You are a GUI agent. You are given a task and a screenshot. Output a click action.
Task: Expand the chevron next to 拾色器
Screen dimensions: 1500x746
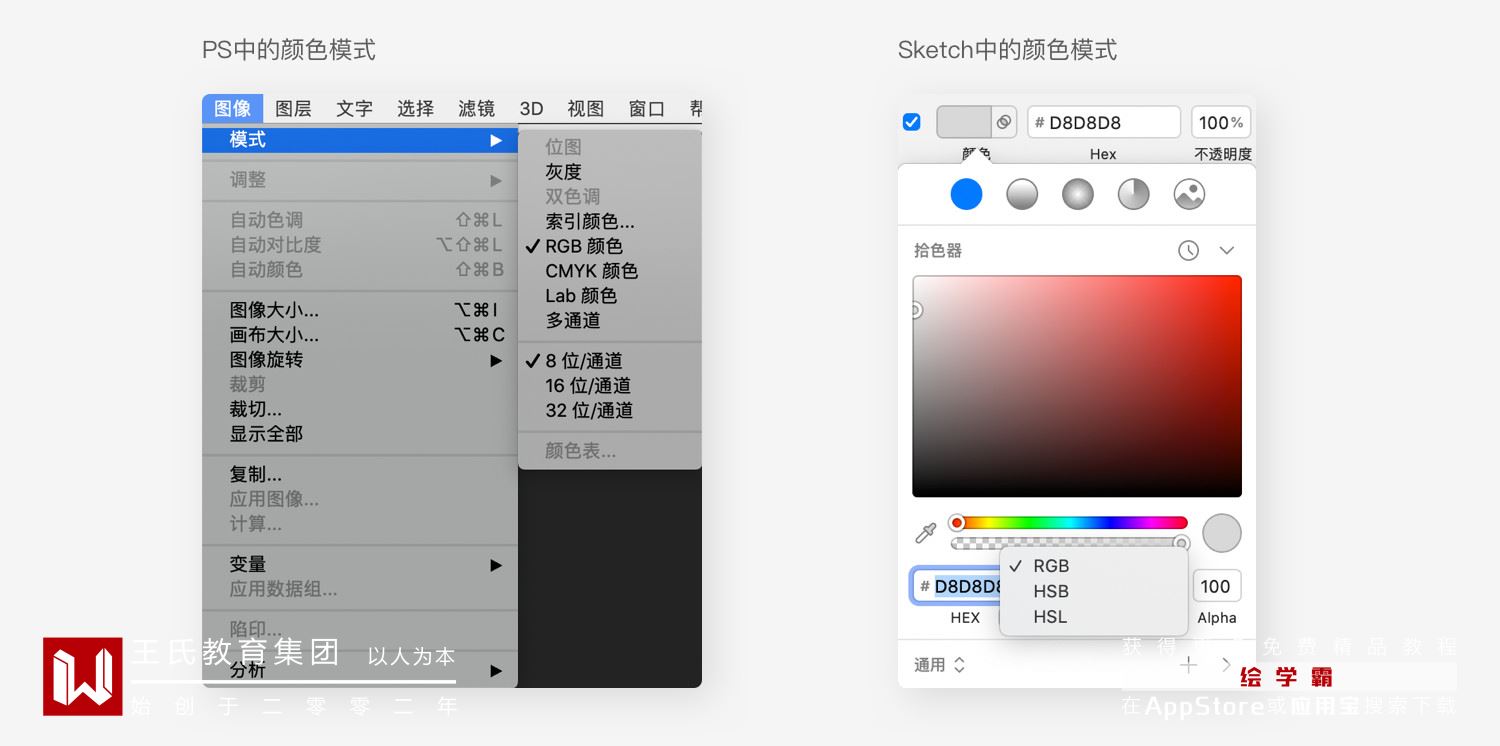click(1227, 251)
